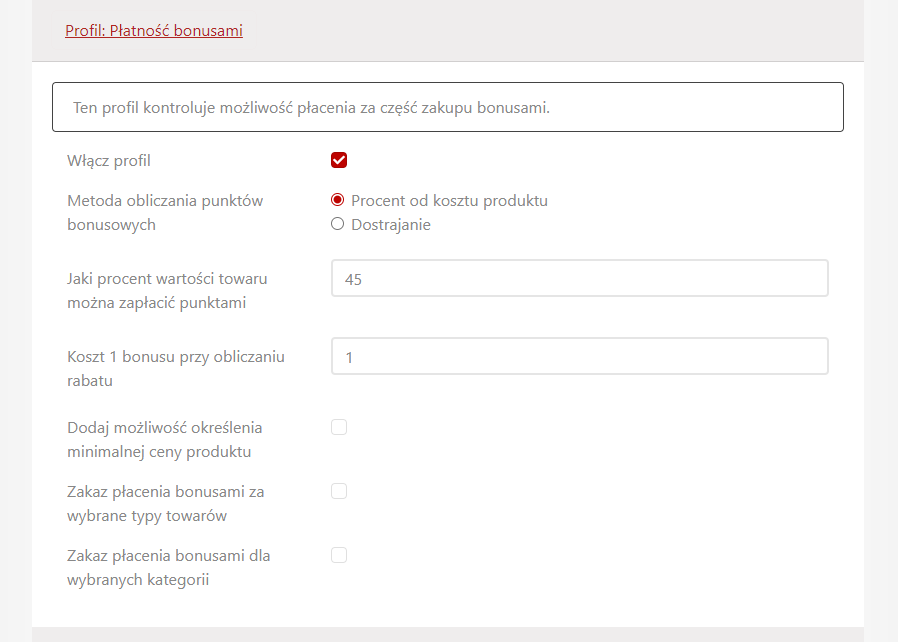Check the ban for selected categories
The height and width of the screenshot is (642, 898).
(339, 555)
